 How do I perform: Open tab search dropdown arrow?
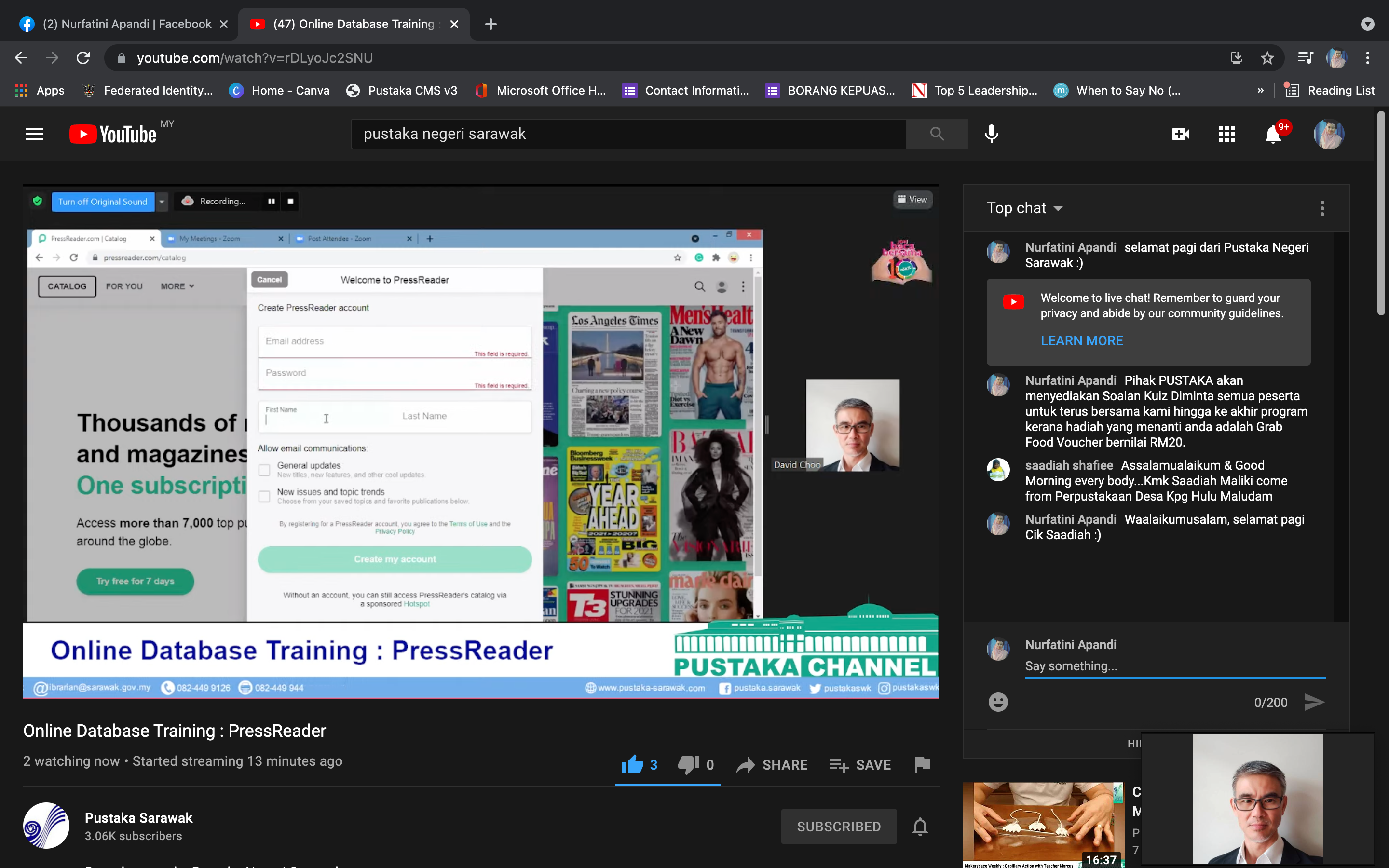1368,24
